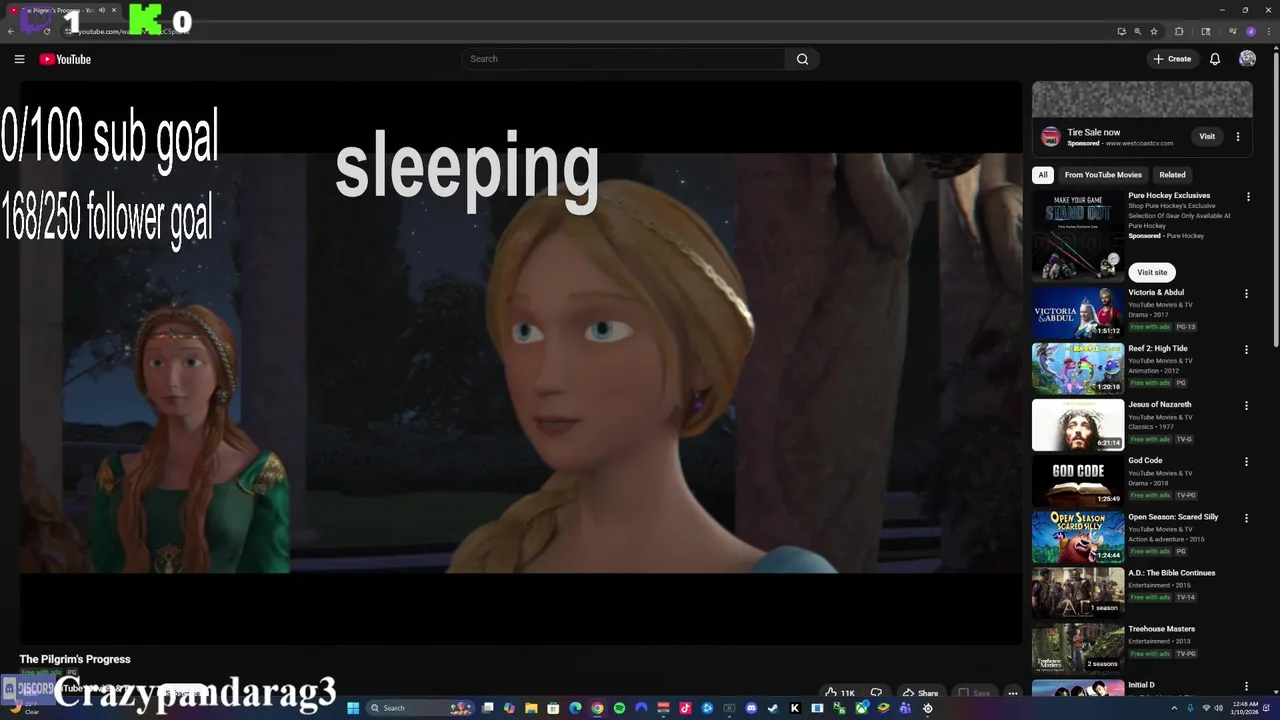Open Microsoft Store from taskbar
The height and width of the screenshot is (720, 1280).
click(553, 708)
